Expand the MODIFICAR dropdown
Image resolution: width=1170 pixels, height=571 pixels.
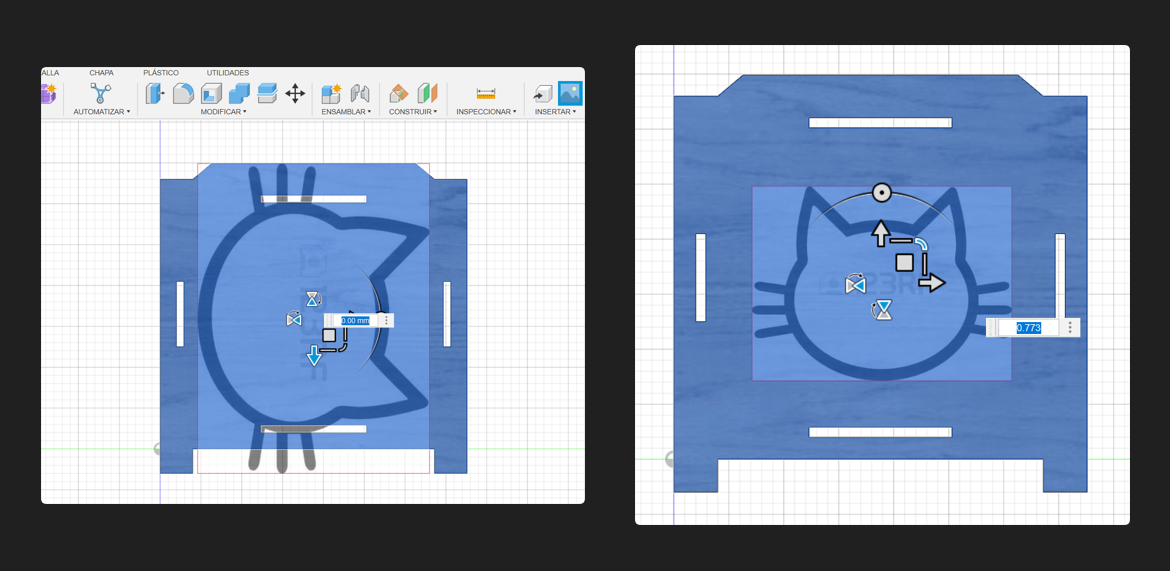pos(223,111)
